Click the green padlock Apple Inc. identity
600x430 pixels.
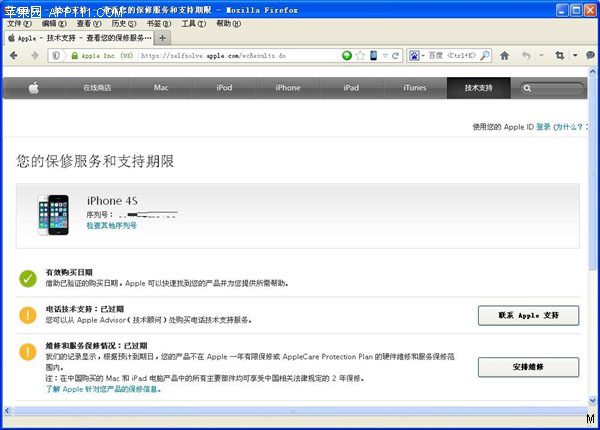pos(102,55)
